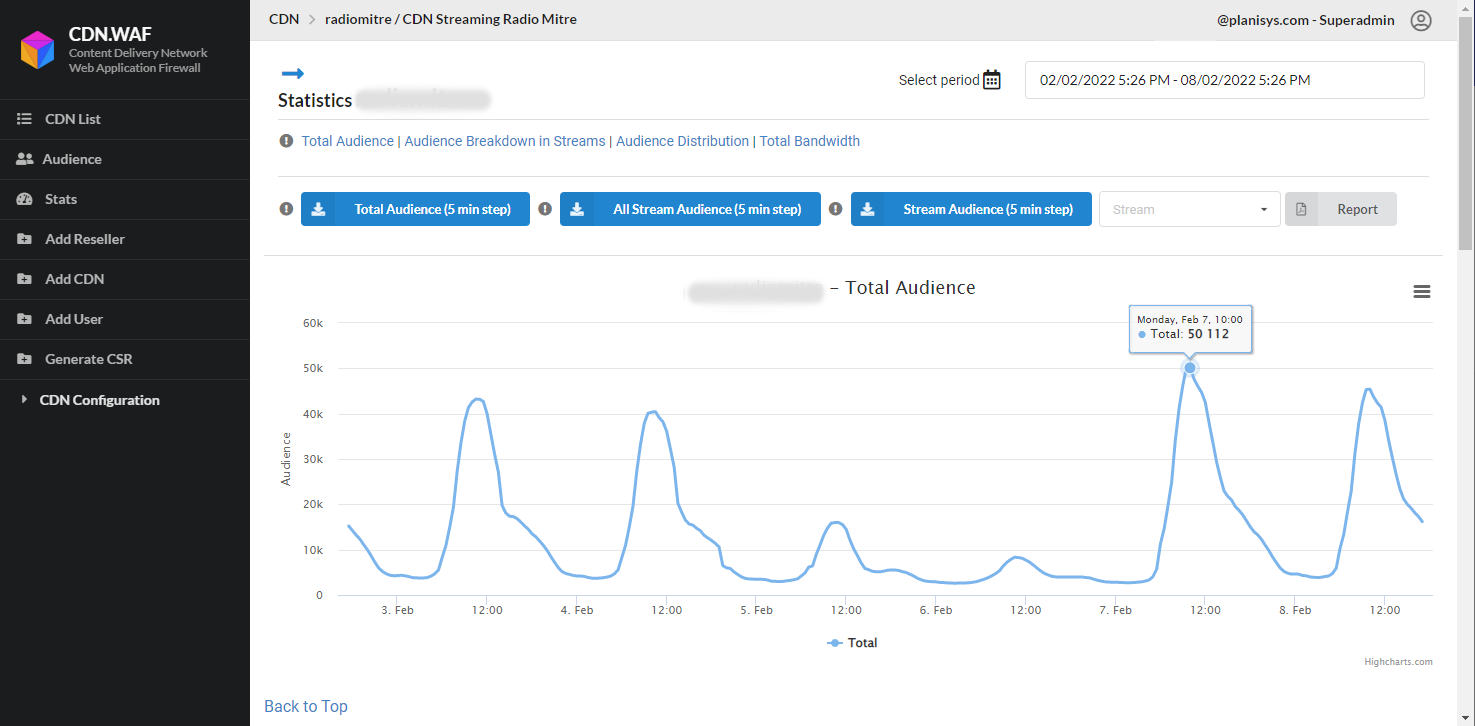This screenshot has height=726, width=1475.
Task: Select Add Reseller in sidebar
Action: click(125, 239)
